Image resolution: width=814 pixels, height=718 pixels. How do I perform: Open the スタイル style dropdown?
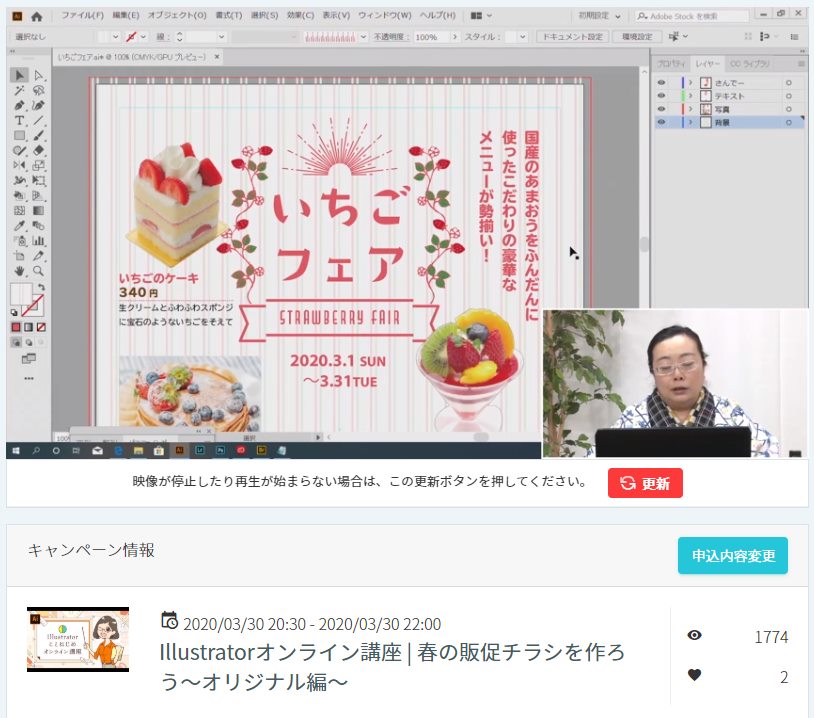click(x=520, y=37)
